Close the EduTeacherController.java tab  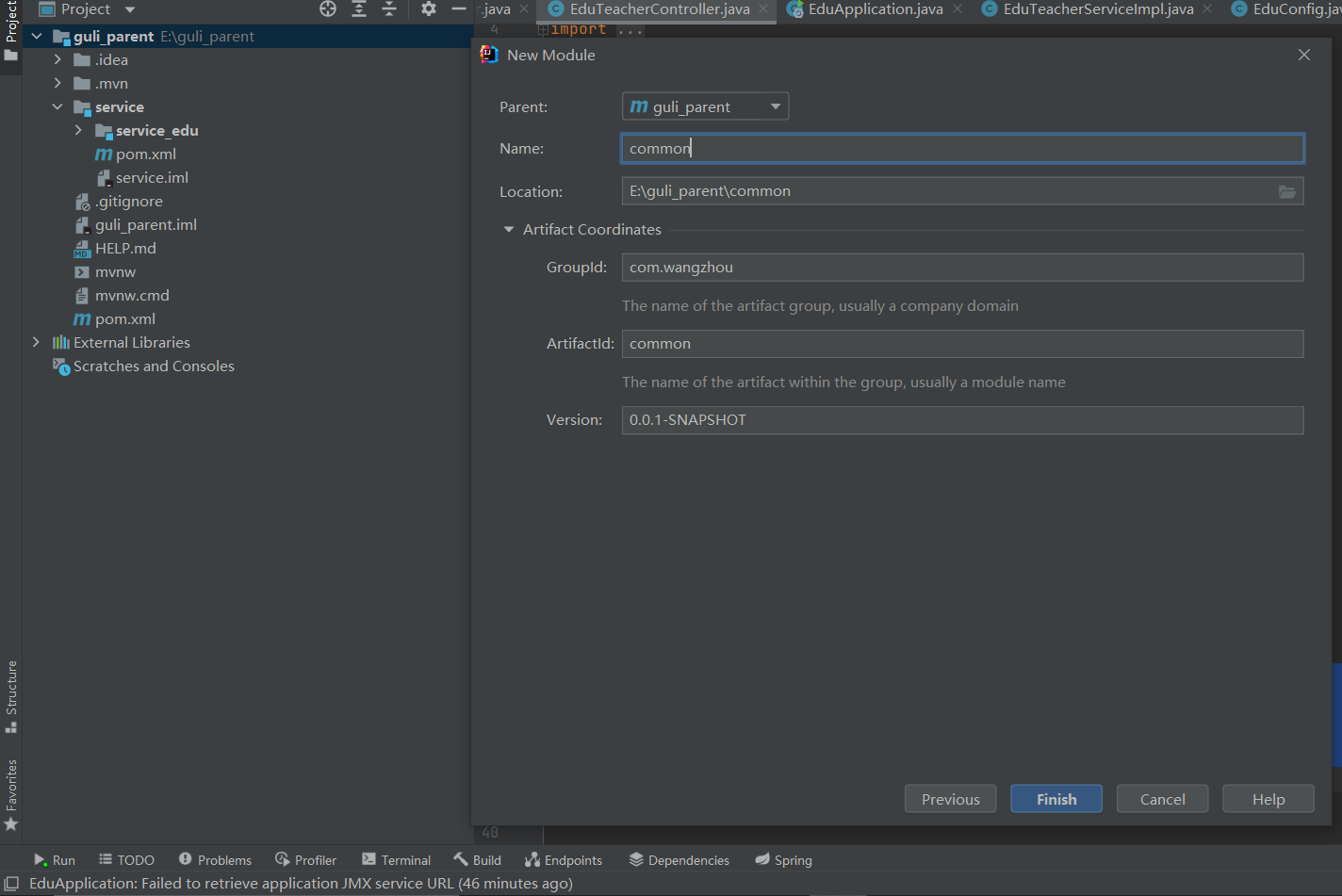[763, 9]
